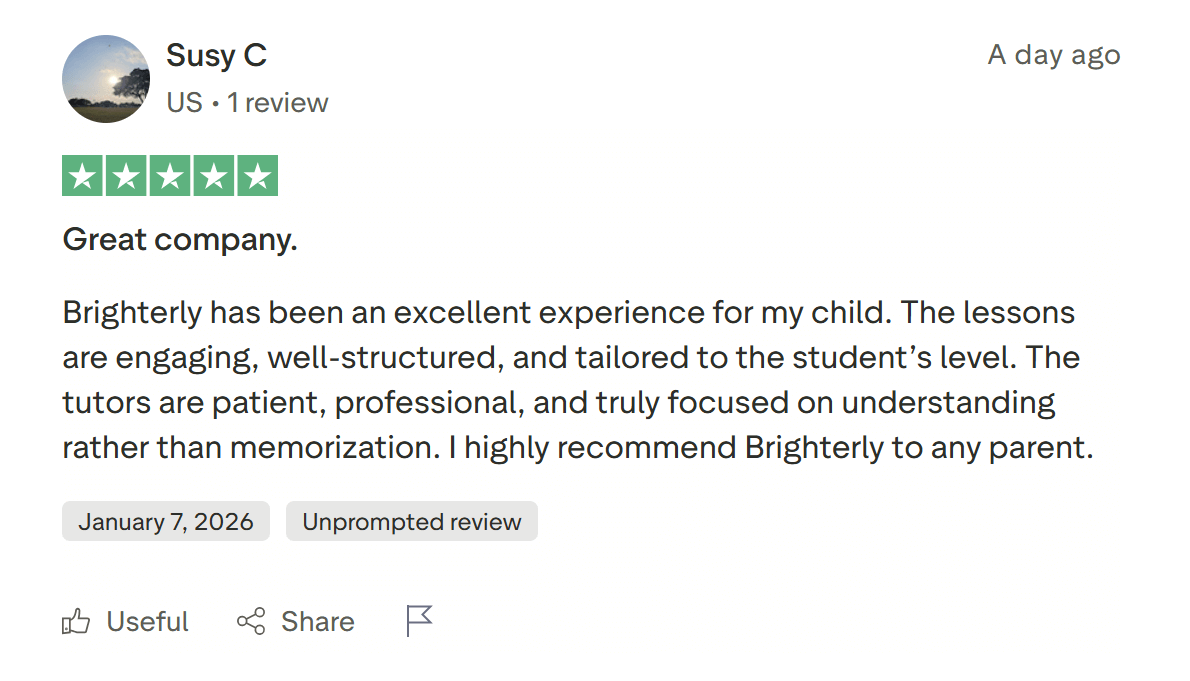The height and width of the screenshot is (681, 1190).
Task: Click the flag icon to report the review
Action: click(419, 620)
